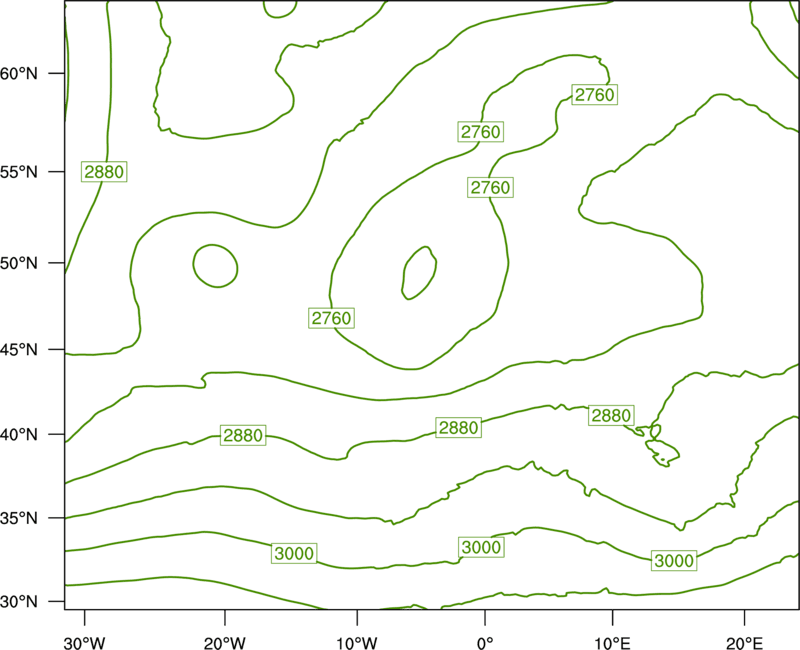Select the 20°W longitude axis label
The height and width of the screenshot is (650, 800).
[x=225, y=643]
